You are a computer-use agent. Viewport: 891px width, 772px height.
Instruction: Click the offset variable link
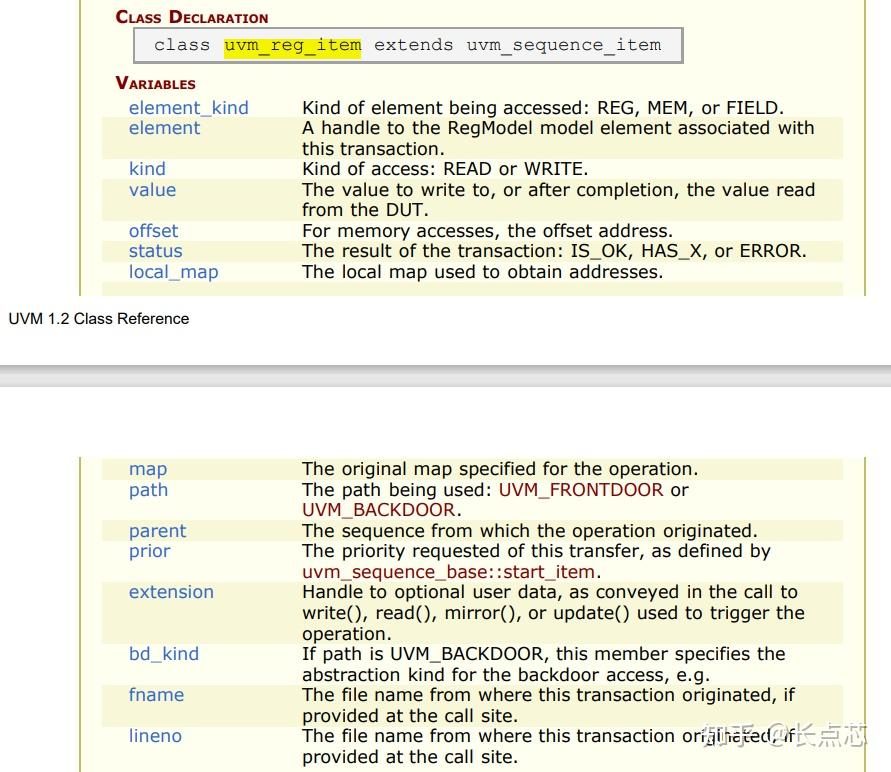coord(153,231)
